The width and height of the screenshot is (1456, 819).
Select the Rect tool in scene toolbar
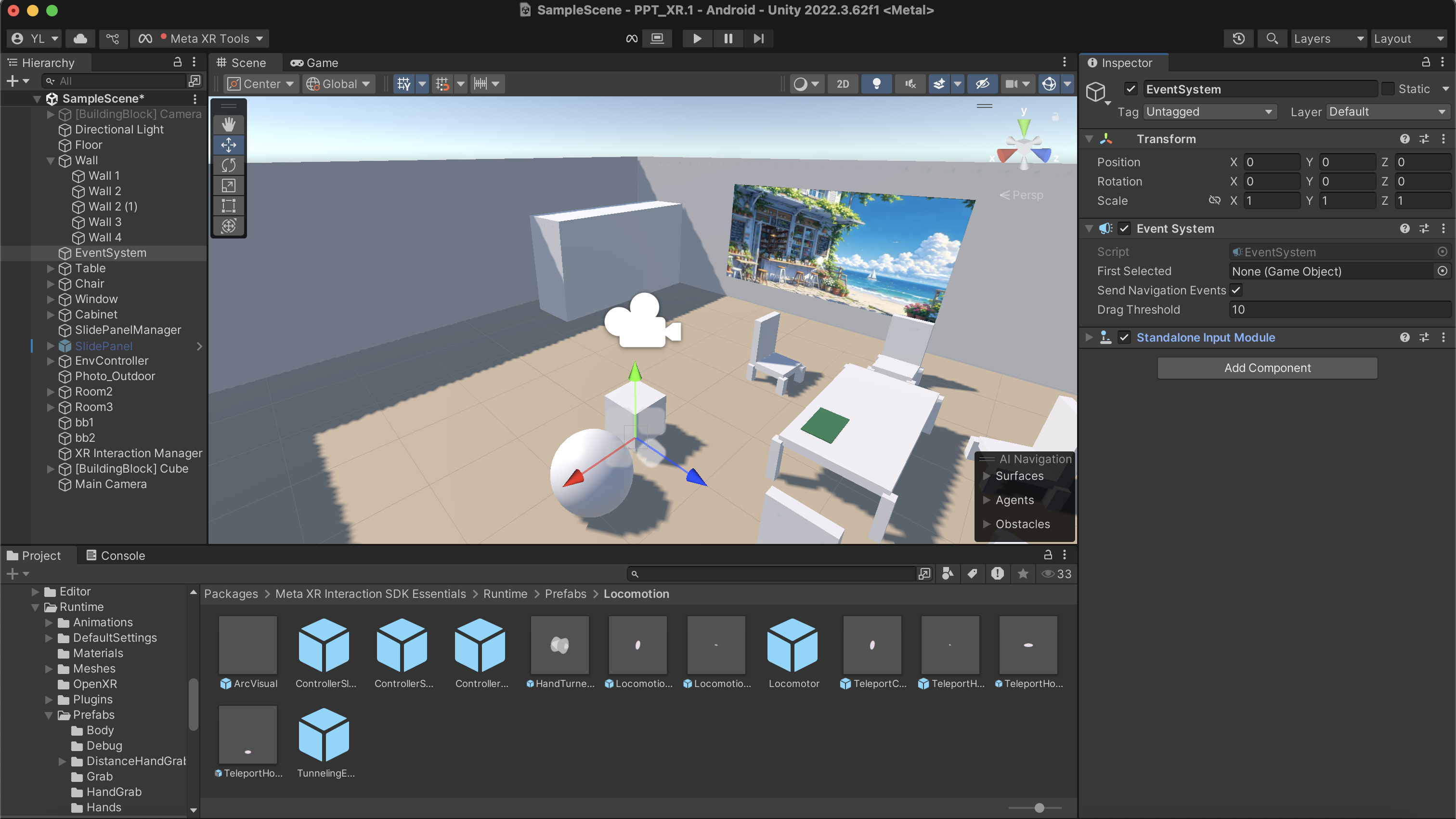click(x=228, y=206)
